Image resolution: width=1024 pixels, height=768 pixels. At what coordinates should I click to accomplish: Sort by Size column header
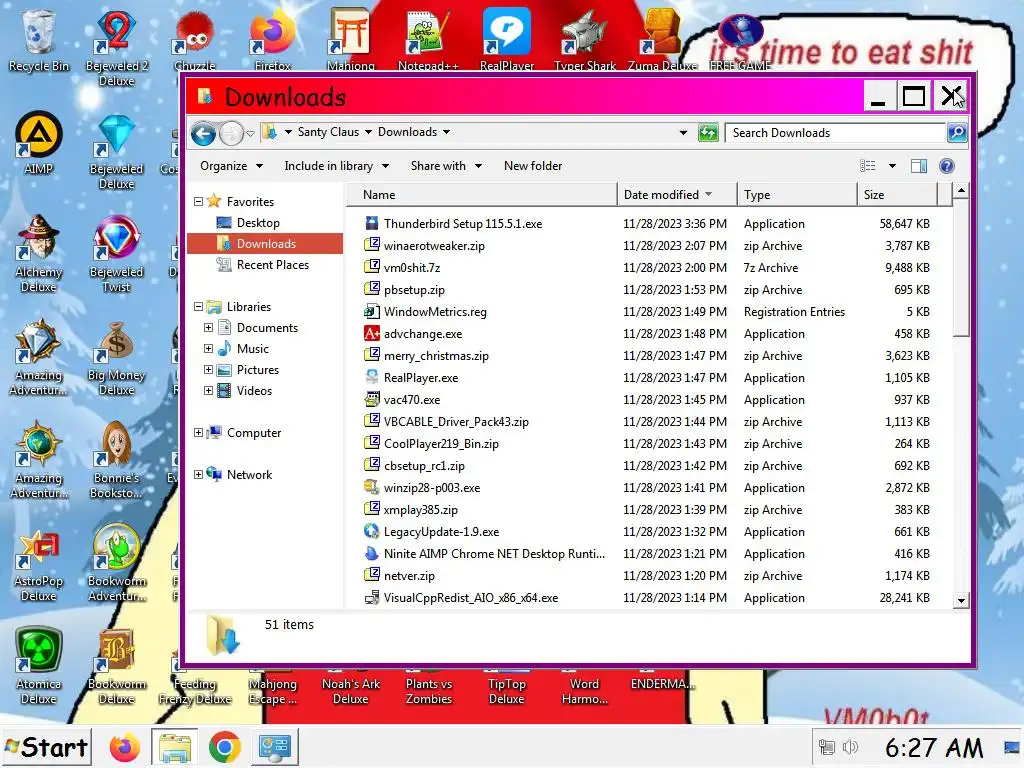[x=897, y=195]
